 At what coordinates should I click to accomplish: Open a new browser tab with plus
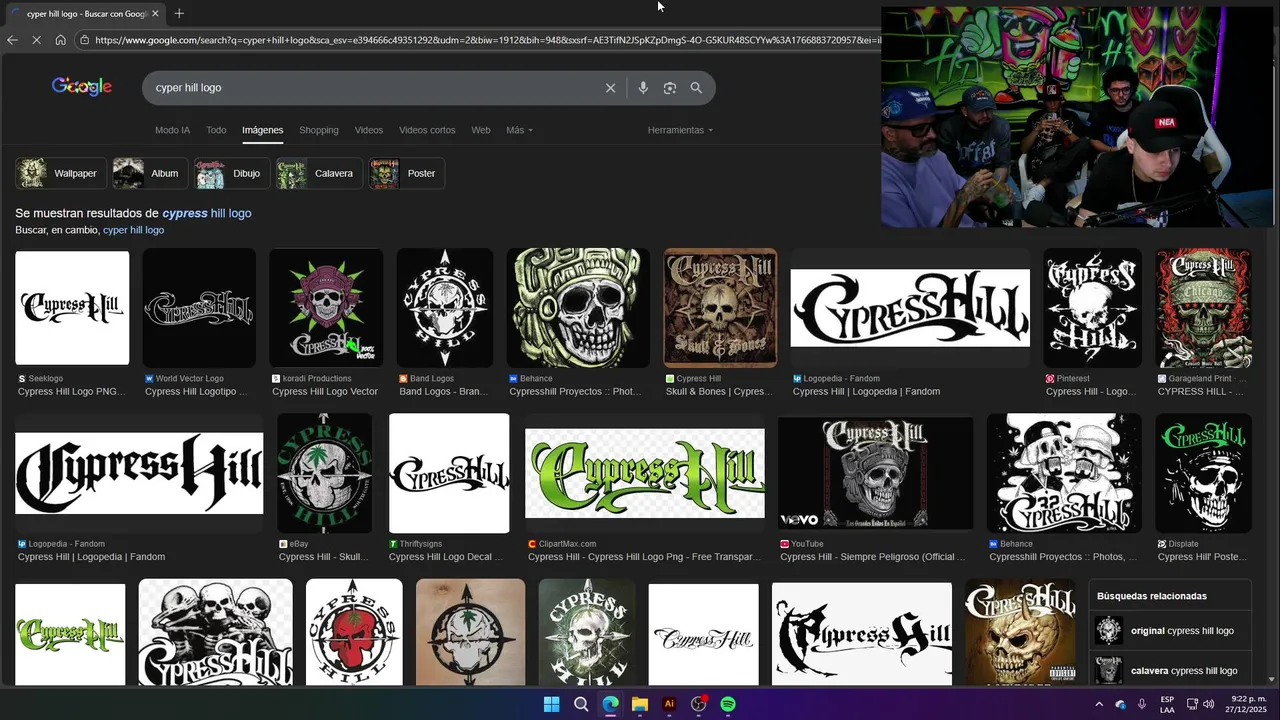pyautogui.click(x=179, y=14)
